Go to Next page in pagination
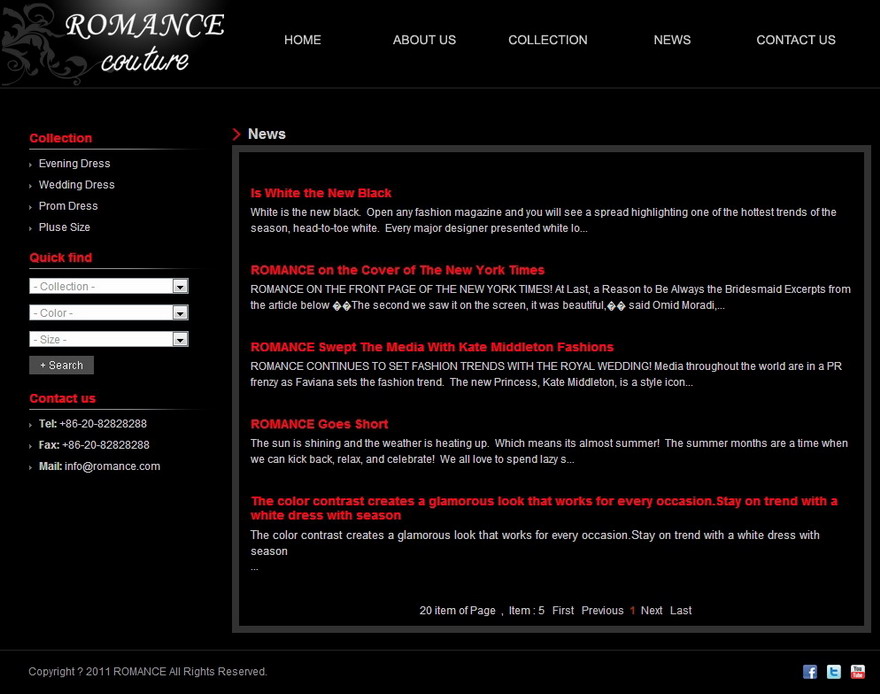880x694 pixels. click(x=652, y=610)
